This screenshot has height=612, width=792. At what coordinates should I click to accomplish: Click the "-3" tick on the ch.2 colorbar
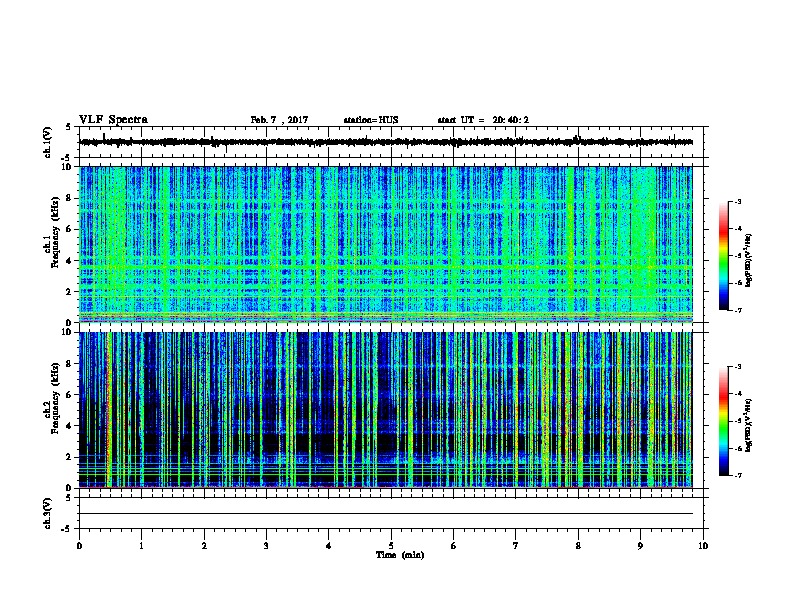pos(738,367)
